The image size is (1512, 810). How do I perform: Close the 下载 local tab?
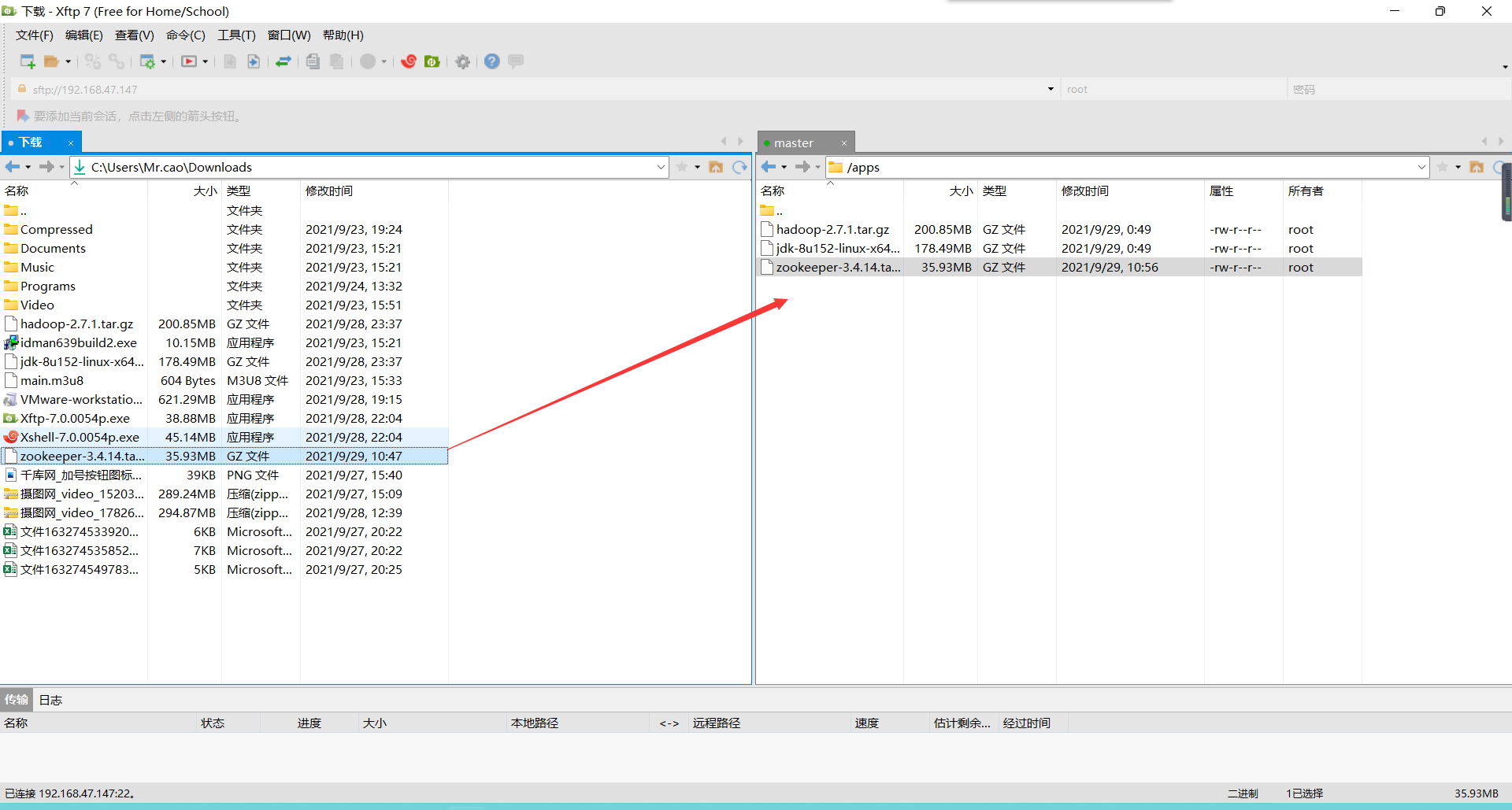click(x=71, y=143)
